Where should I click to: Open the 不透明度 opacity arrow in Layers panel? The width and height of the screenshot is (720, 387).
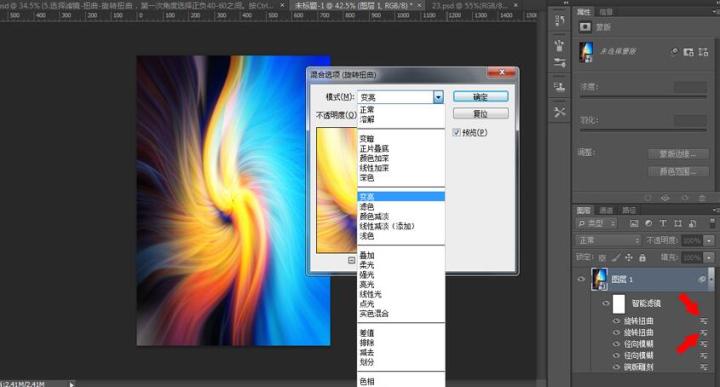pos(710,241)
